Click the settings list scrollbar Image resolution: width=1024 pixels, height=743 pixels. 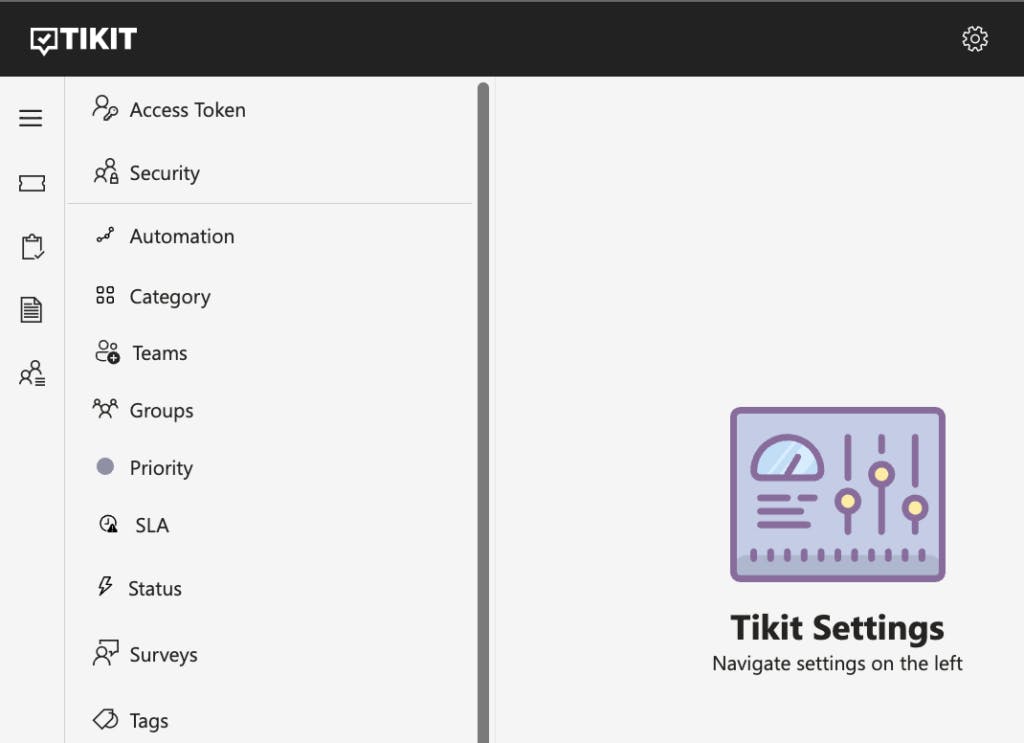point(483,400)
